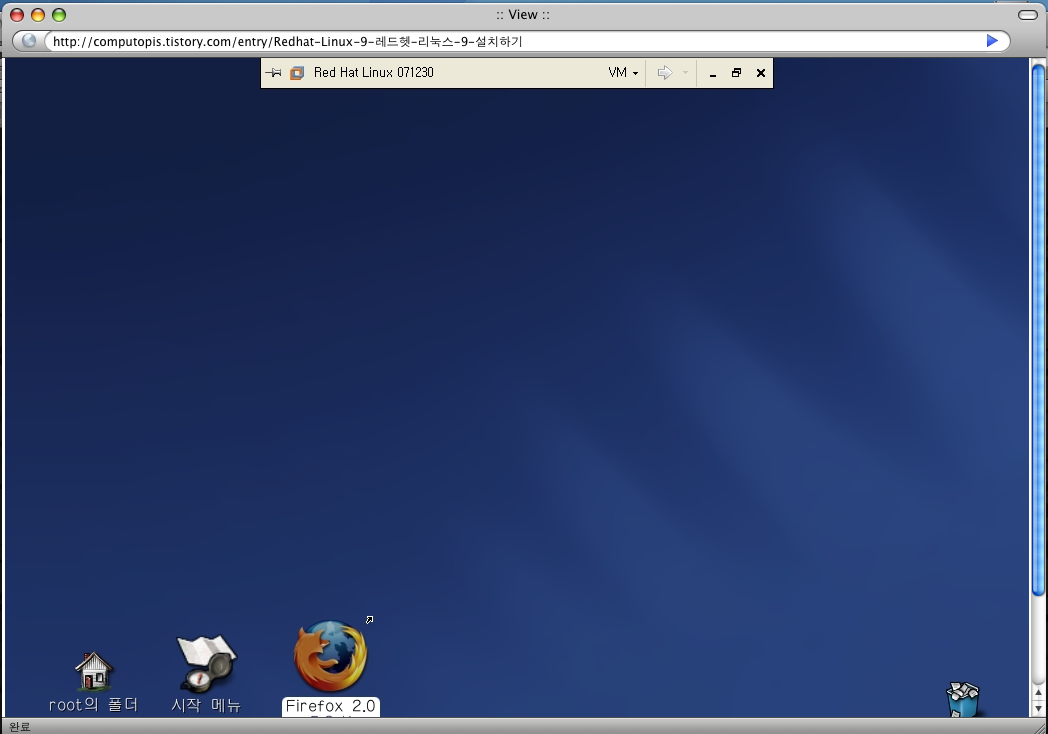Click the pushpin icon on VM toolbar
The width and height of the screenshot is (1048, 734).
tap(273, 73)
